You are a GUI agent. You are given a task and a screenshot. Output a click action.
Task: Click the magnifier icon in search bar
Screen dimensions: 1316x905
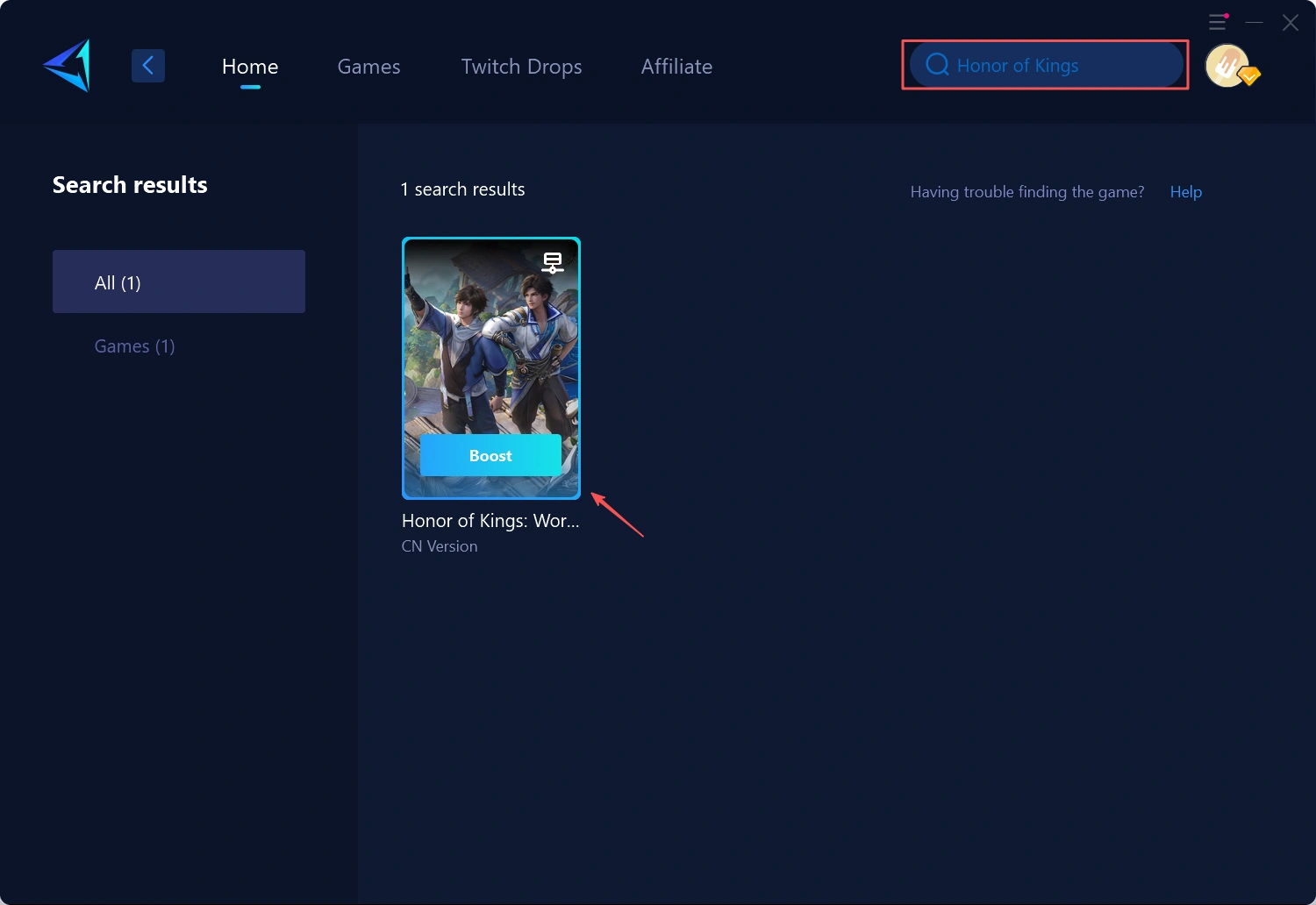[937, 65]
